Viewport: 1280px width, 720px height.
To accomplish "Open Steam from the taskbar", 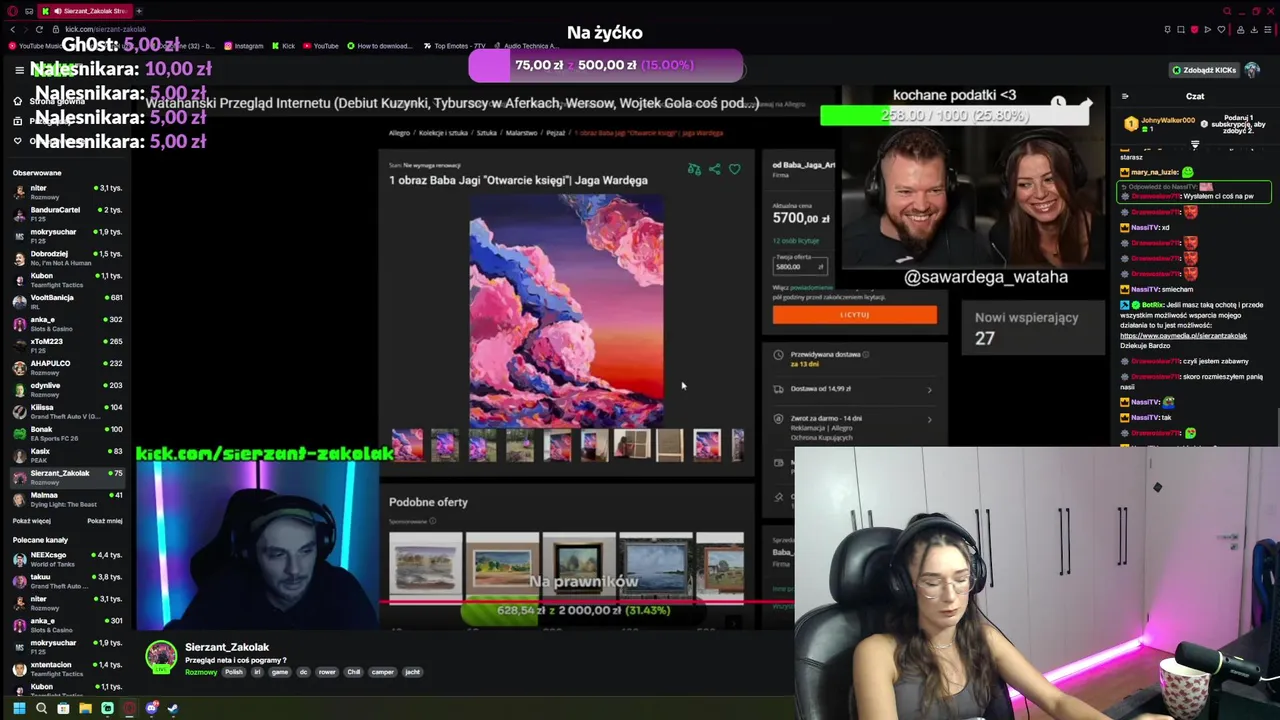I will 172,708.
